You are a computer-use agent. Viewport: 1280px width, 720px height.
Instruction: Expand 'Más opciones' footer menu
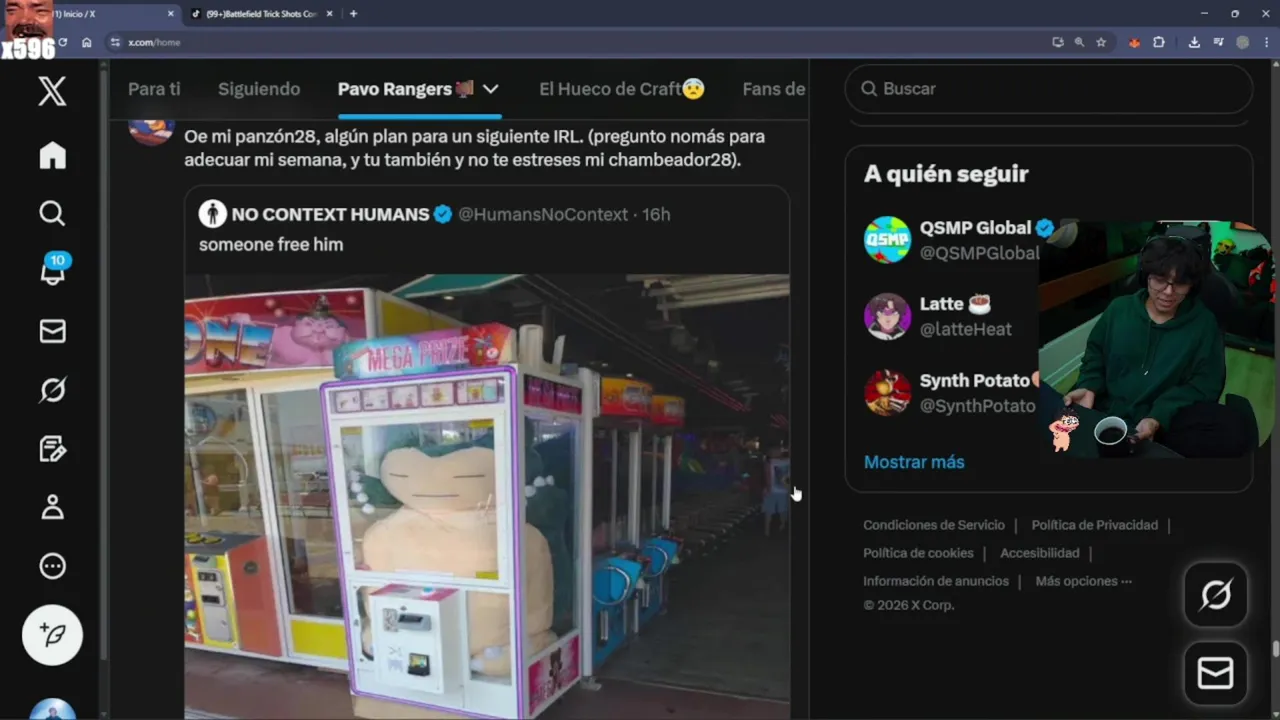pyautogui.click(x=1084, y=581)
